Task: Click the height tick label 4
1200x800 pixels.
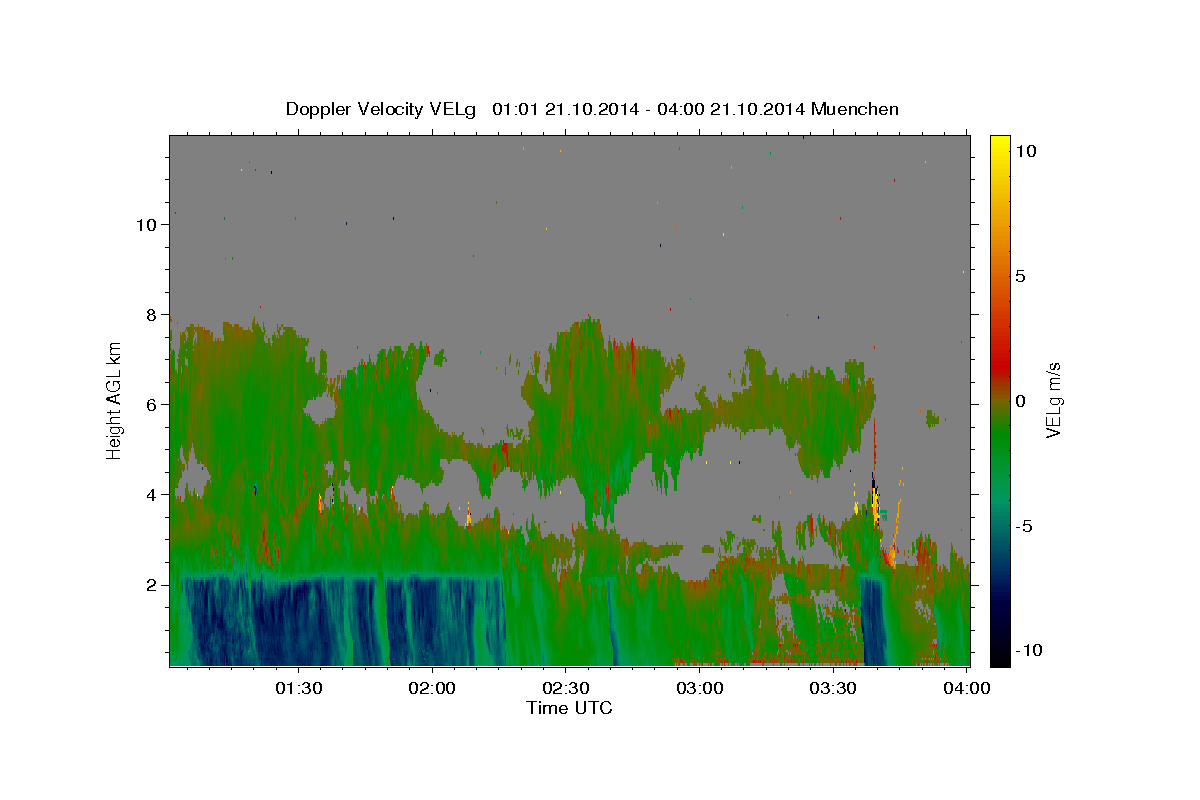Action: click(x=152, y=495)
